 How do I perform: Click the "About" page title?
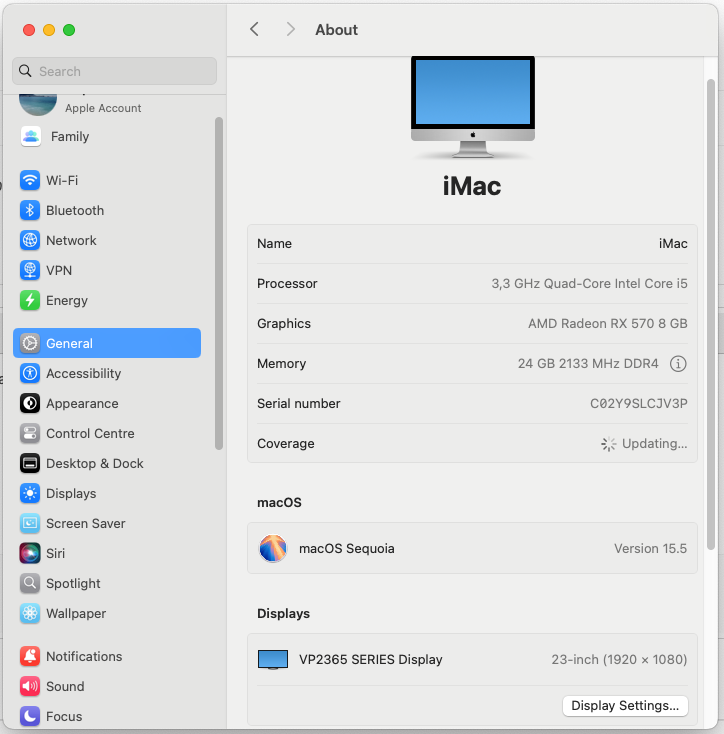[336, 29]
